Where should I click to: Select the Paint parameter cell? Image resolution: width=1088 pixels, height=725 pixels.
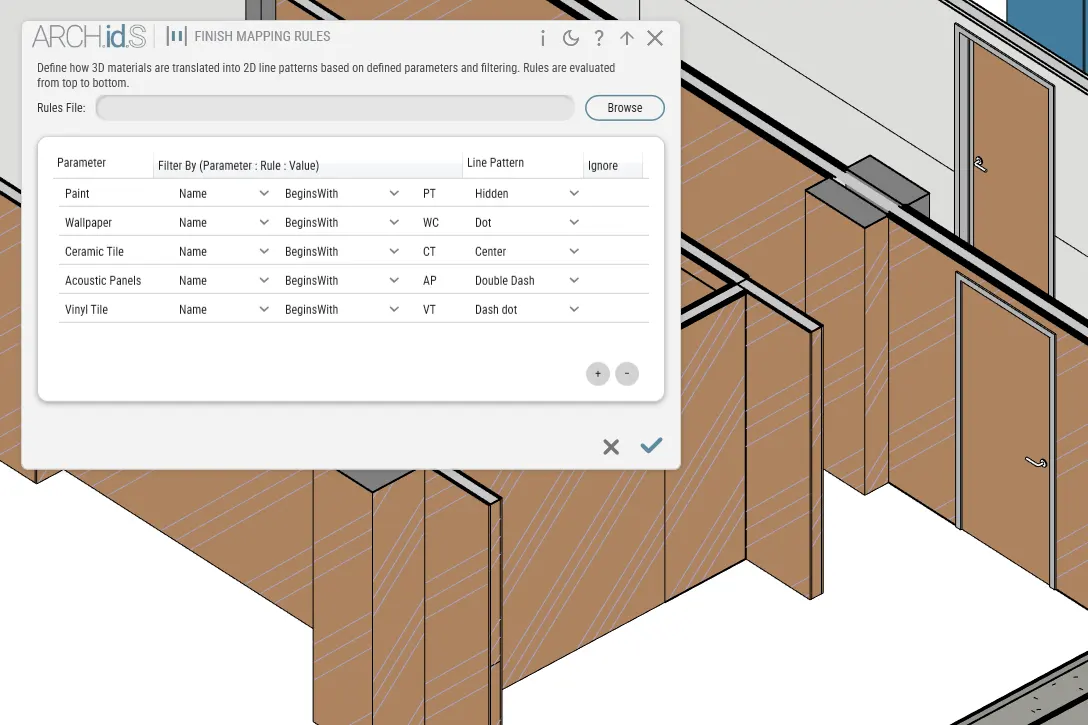[77, 194]
